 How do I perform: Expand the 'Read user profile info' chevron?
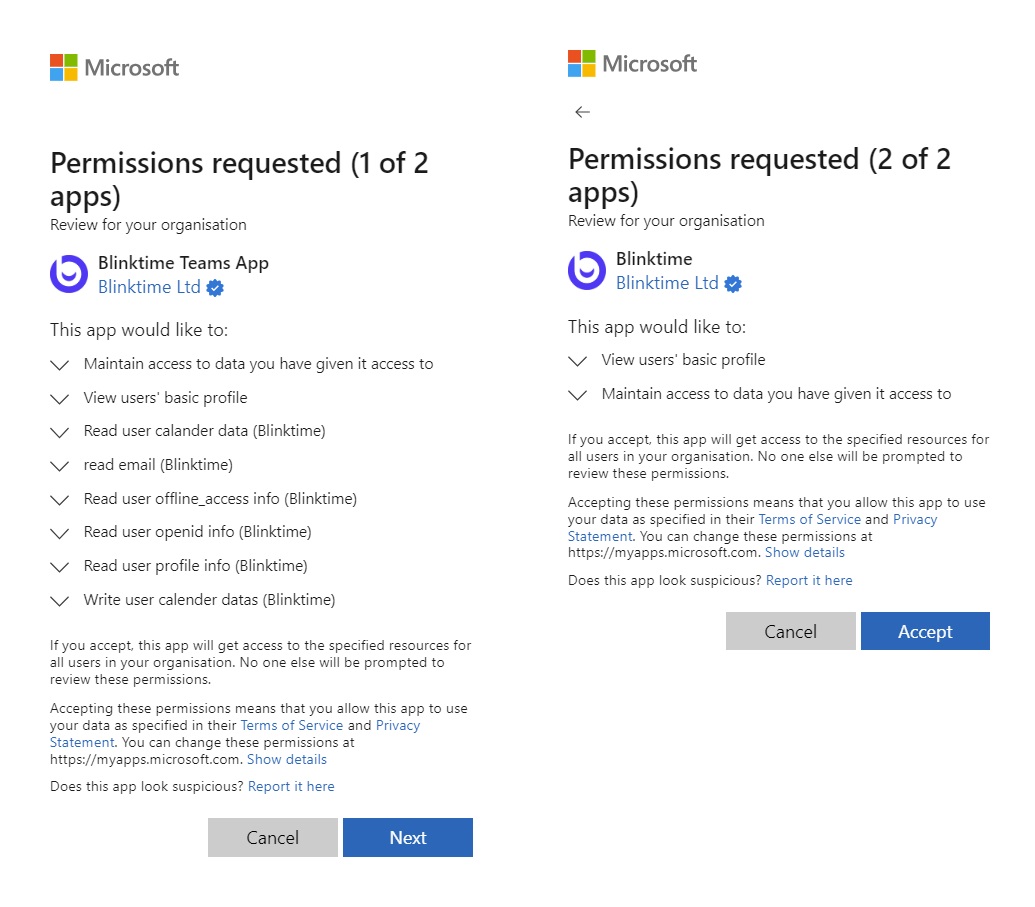pyautogui.click(x=60, y=567)
